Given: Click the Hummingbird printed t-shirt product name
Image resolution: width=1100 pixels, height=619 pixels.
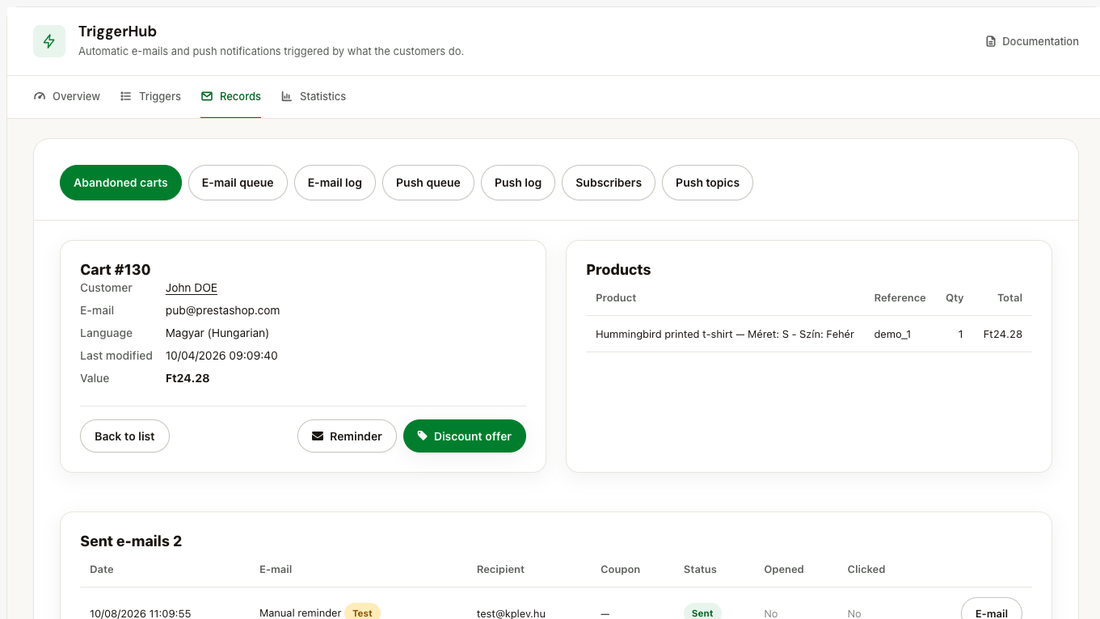Looking at the screenshot, I should [725, 334].
